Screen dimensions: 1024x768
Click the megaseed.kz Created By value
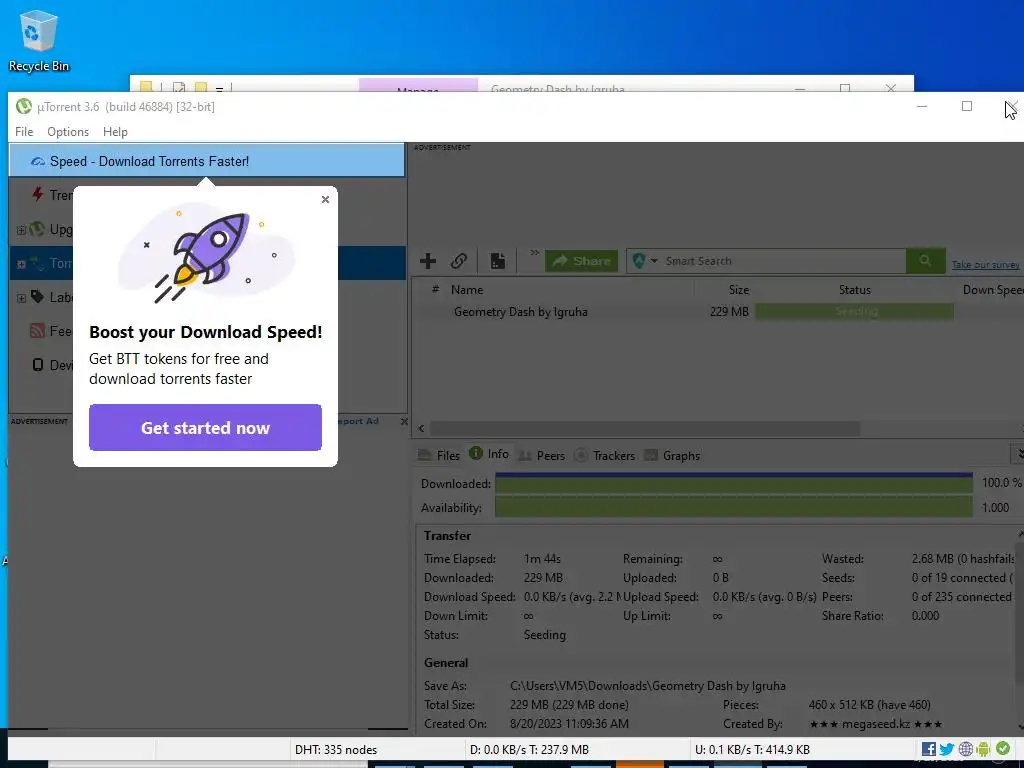(x=875, y=724)
